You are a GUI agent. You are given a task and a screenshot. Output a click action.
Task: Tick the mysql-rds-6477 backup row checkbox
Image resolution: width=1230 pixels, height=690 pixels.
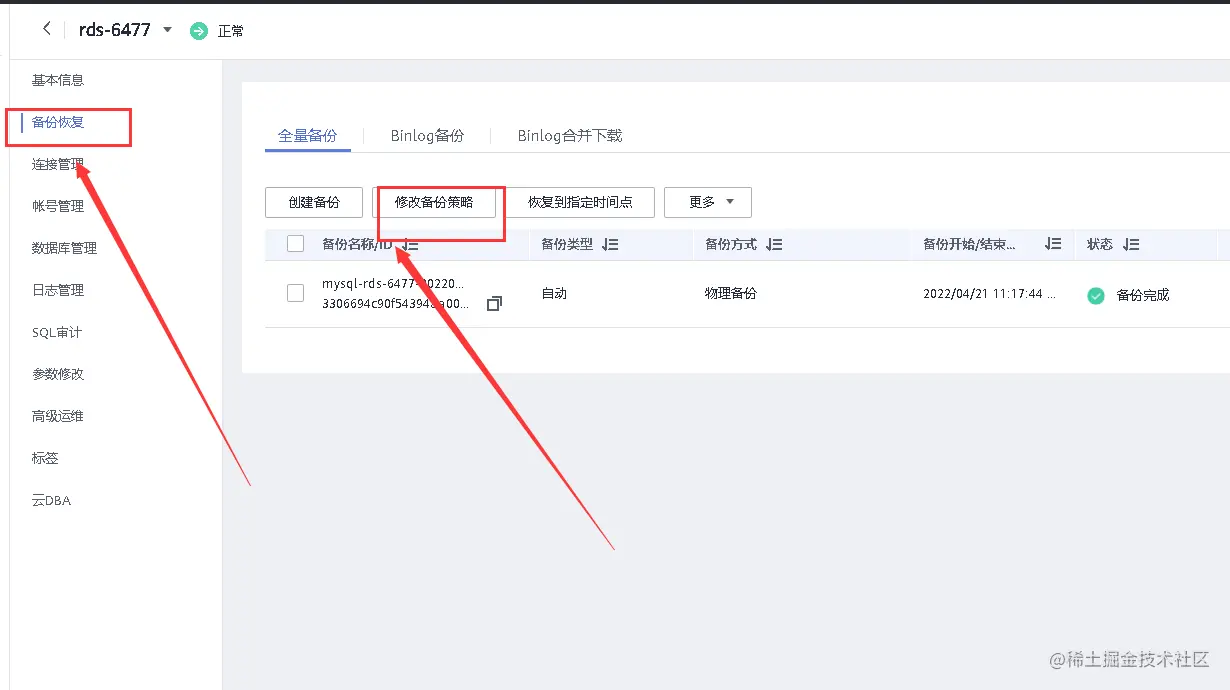(295, 293)
